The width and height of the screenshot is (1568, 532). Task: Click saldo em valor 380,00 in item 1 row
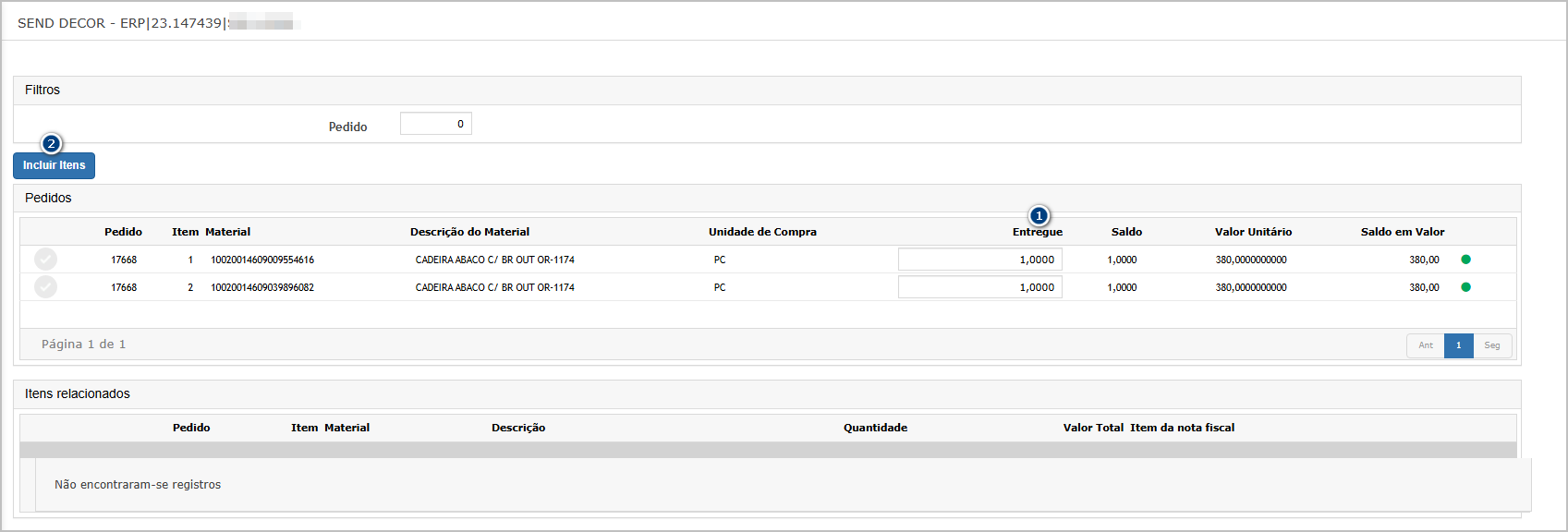[1424, 260]
